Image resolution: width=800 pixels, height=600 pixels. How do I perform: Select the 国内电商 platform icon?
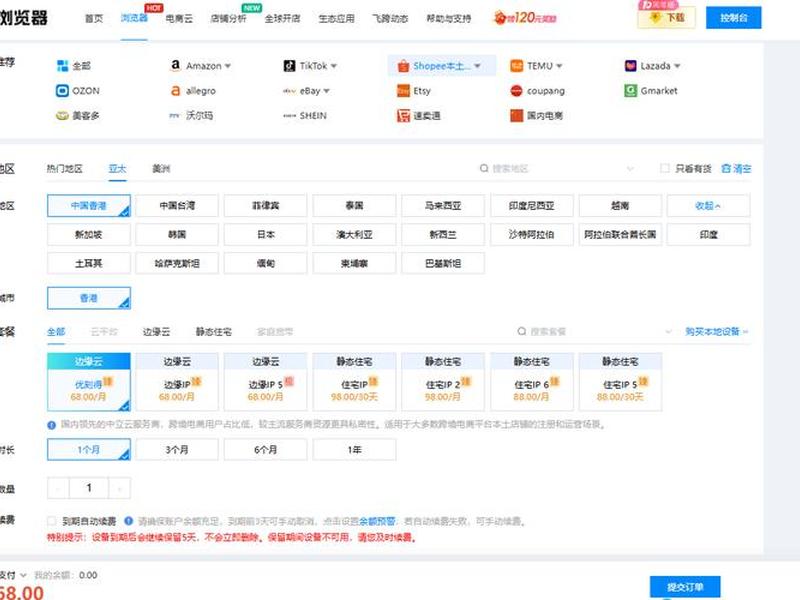(516, 116)
